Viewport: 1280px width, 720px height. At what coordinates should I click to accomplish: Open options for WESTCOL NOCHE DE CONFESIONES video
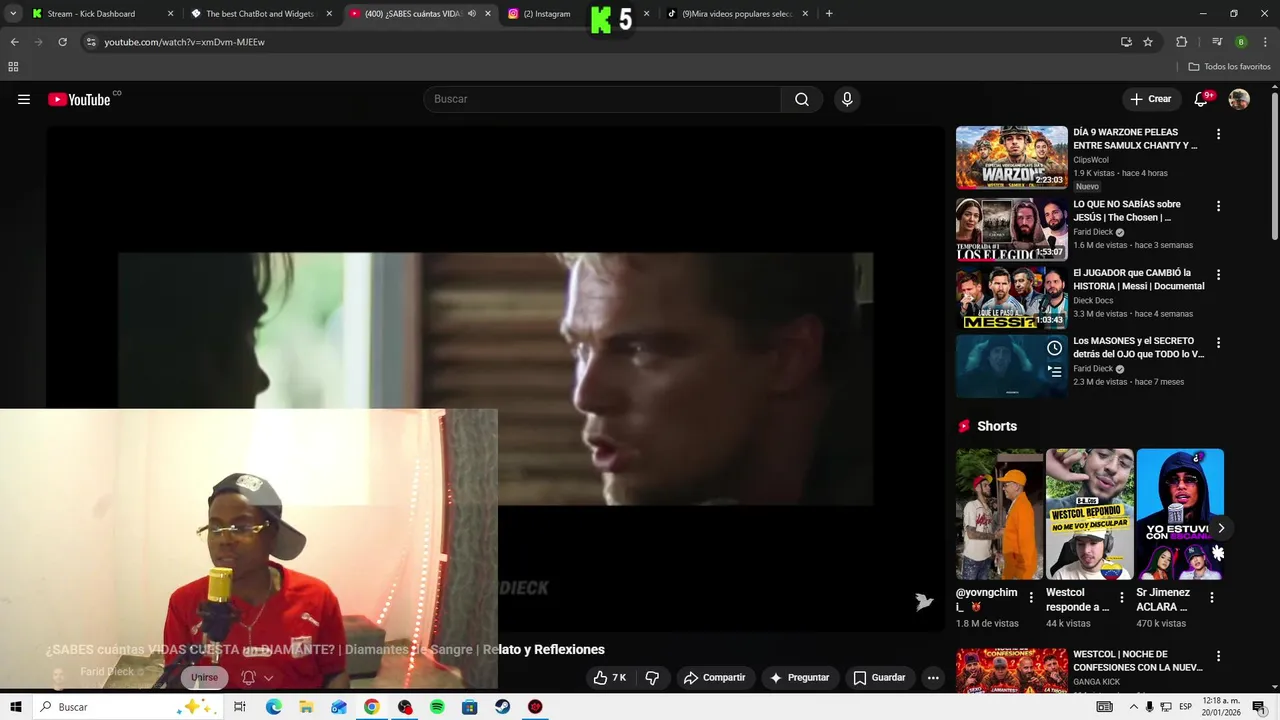pyautogui.click(x=1218, y=656)
